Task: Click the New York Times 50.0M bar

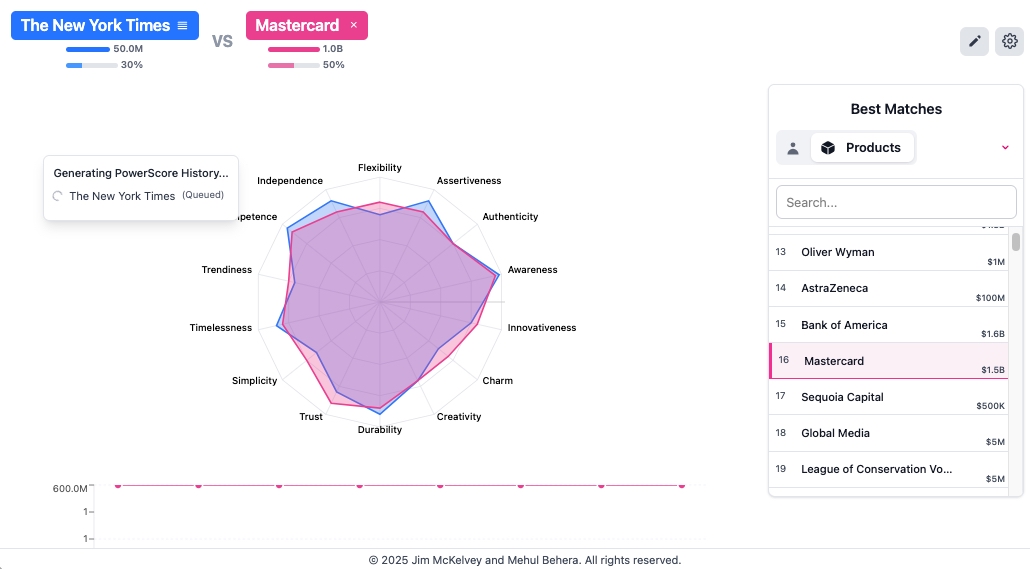Action: (x=88, y=49)
